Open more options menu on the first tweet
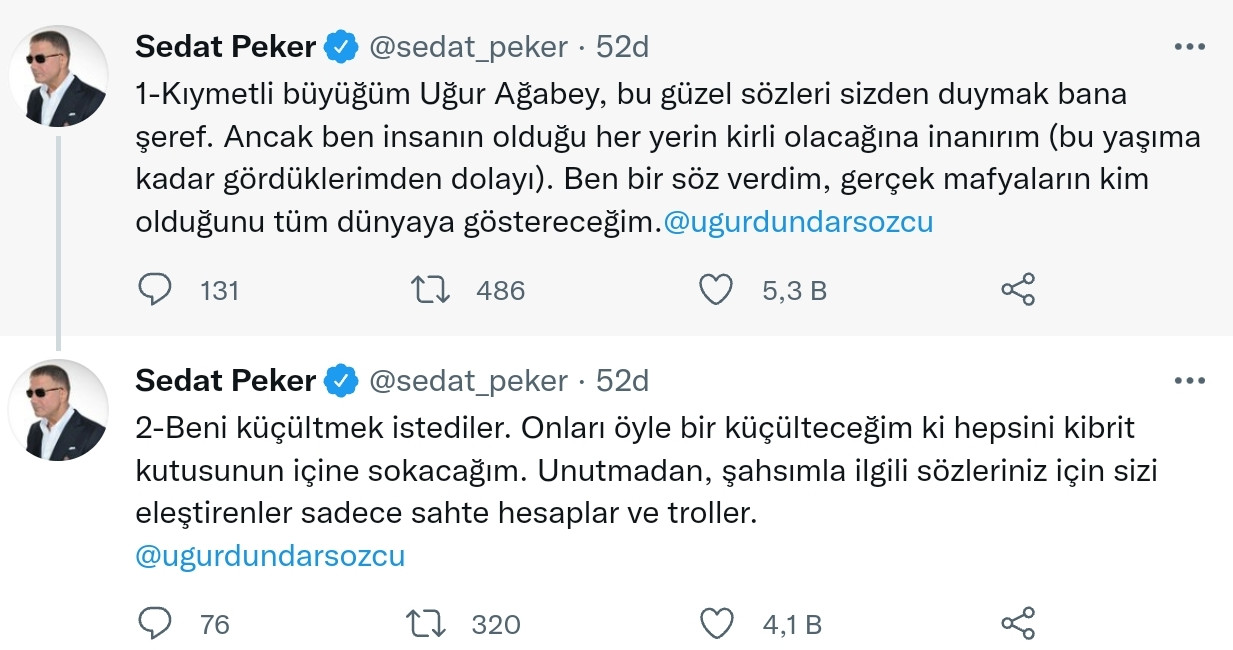 1189,45
